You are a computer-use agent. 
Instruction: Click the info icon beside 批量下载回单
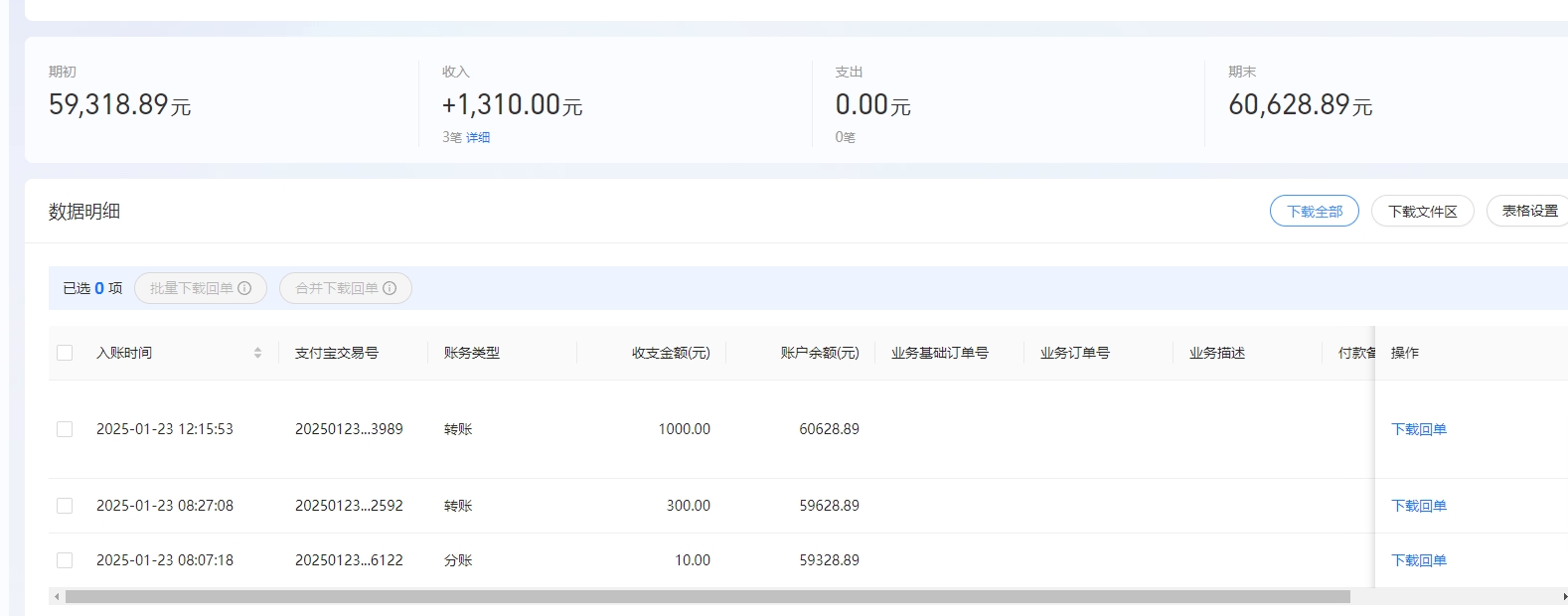click(x=244, y=288)
